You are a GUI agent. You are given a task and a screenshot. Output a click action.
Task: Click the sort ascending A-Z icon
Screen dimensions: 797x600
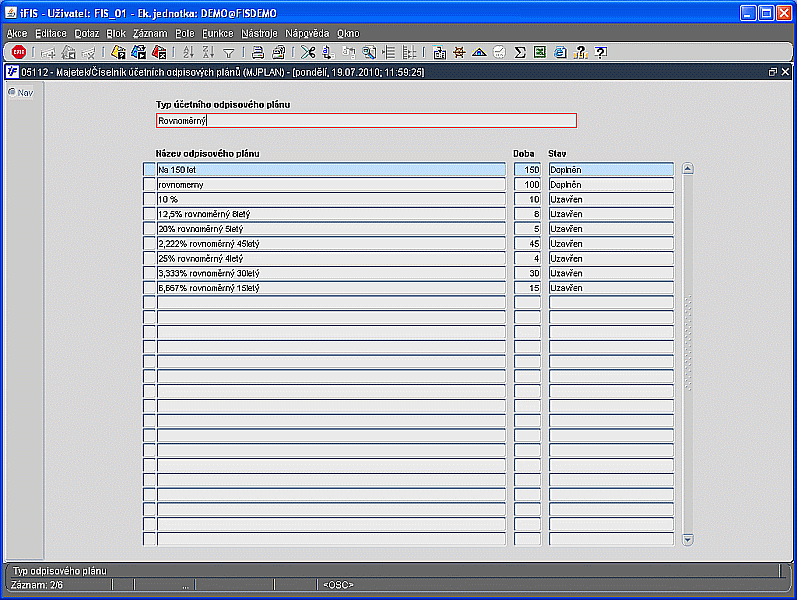click(x=188, y=52)
